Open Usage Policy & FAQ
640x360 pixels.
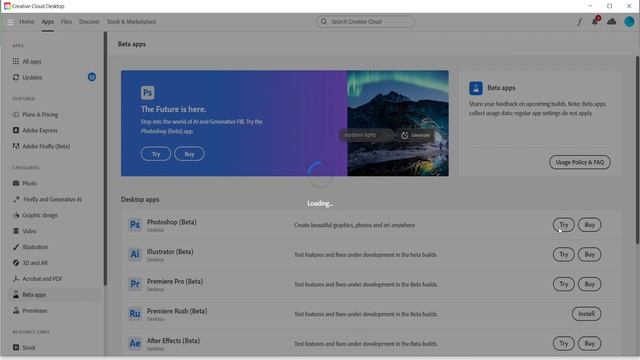pyautogui.click(x=580, y=162)
